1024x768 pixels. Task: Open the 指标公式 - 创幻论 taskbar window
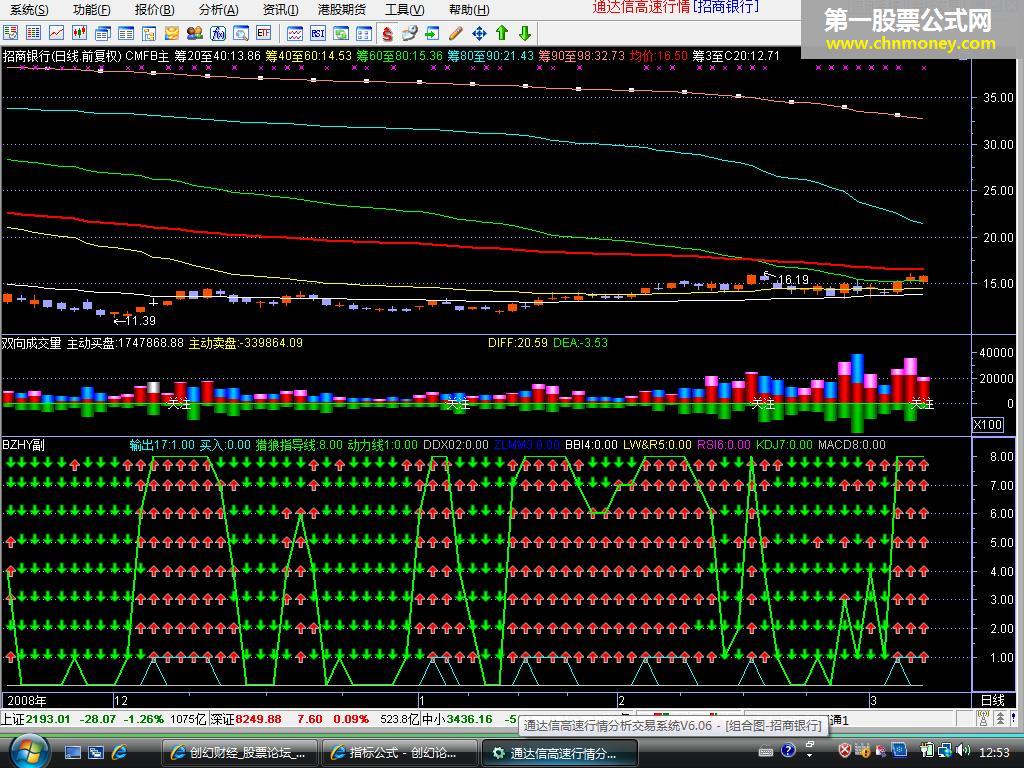(399, 753)
